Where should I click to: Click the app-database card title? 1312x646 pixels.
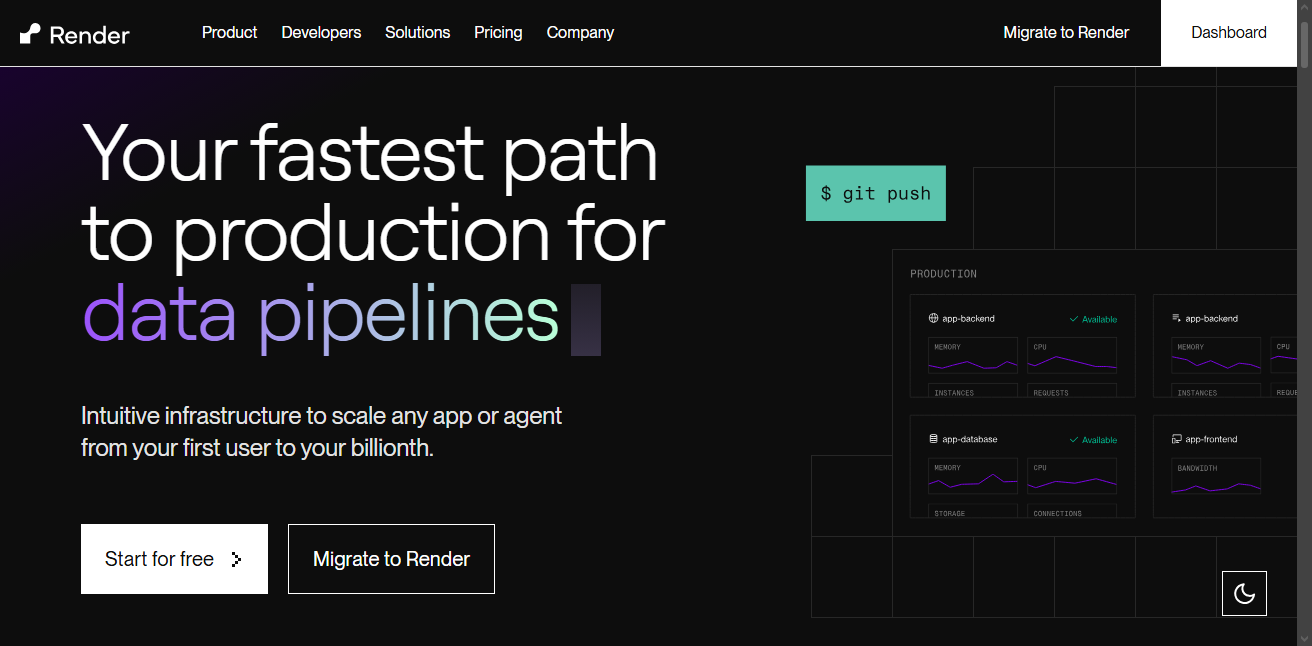pos(969,439)
